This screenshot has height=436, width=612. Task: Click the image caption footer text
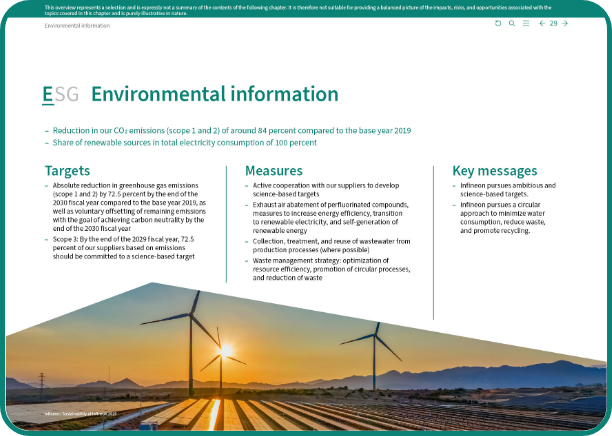(x=81, y=412)
